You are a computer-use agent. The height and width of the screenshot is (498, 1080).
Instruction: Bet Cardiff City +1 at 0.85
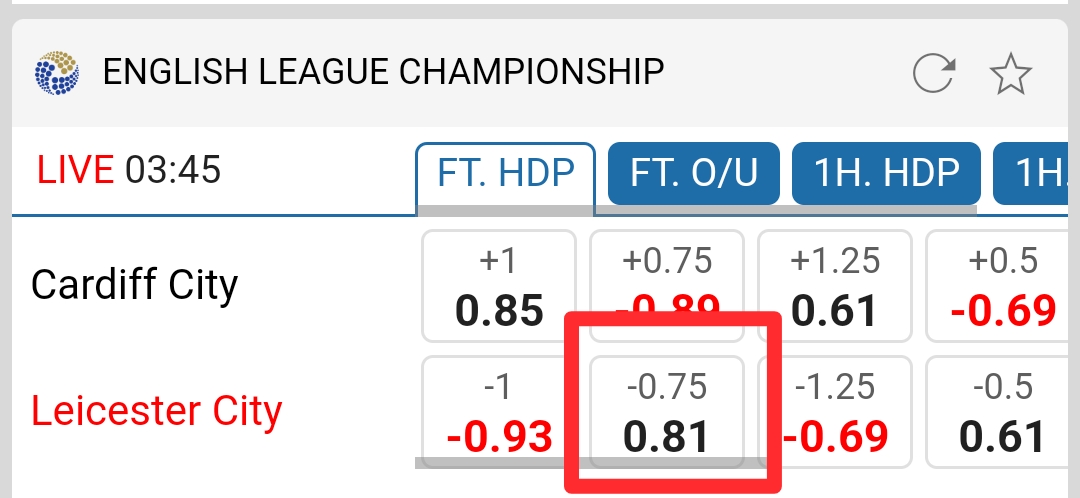(499, 286)
